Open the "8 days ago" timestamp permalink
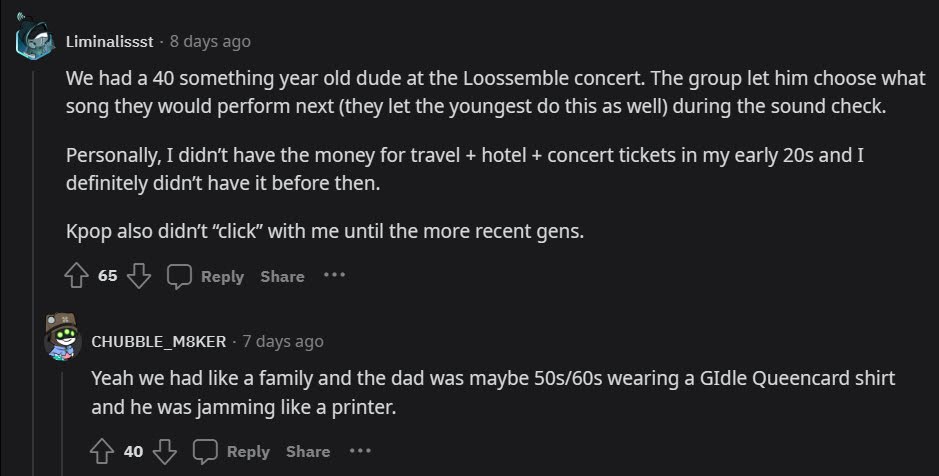 pos(210,42)
